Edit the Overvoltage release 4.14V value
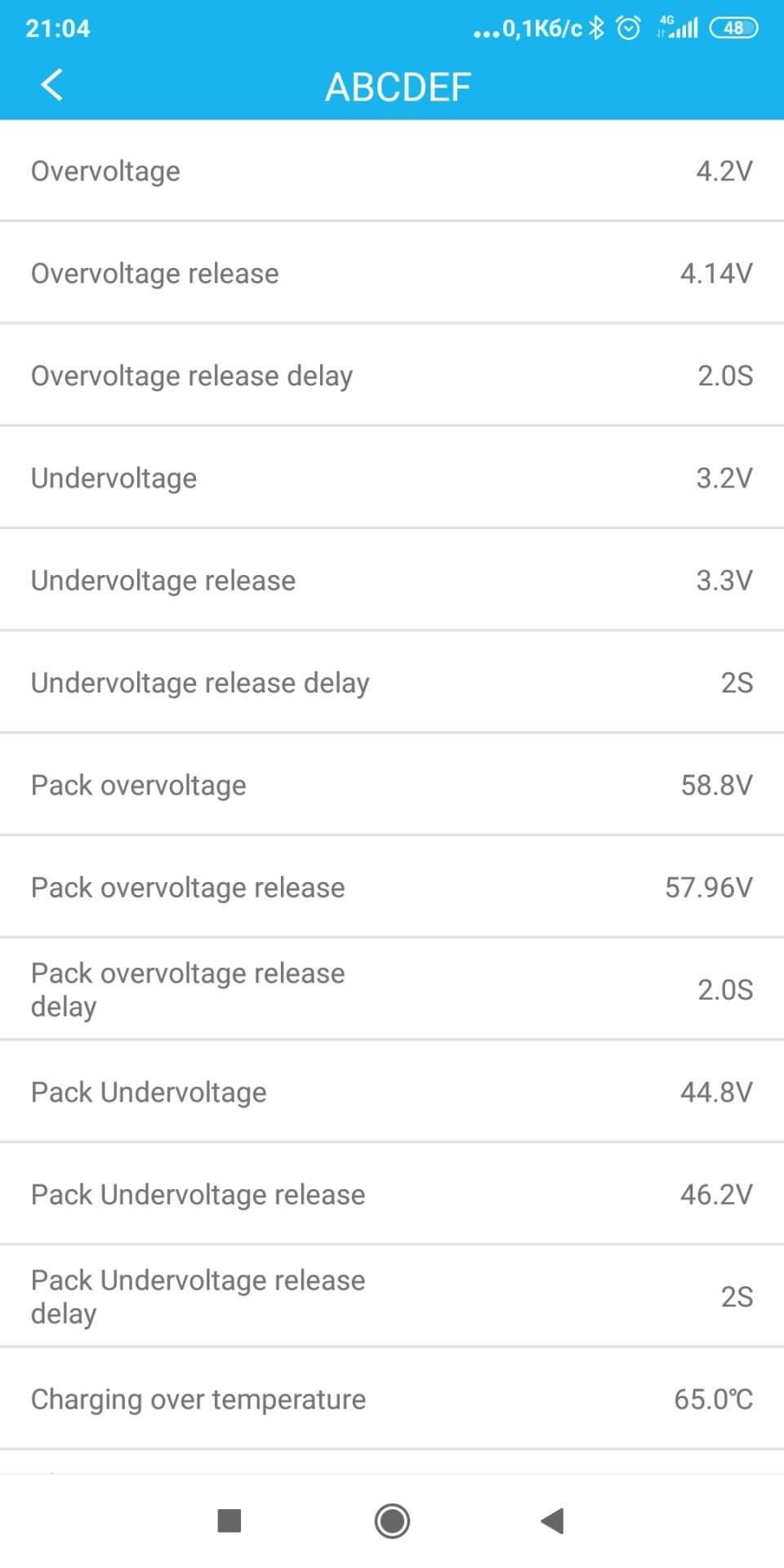 [715, 274]
